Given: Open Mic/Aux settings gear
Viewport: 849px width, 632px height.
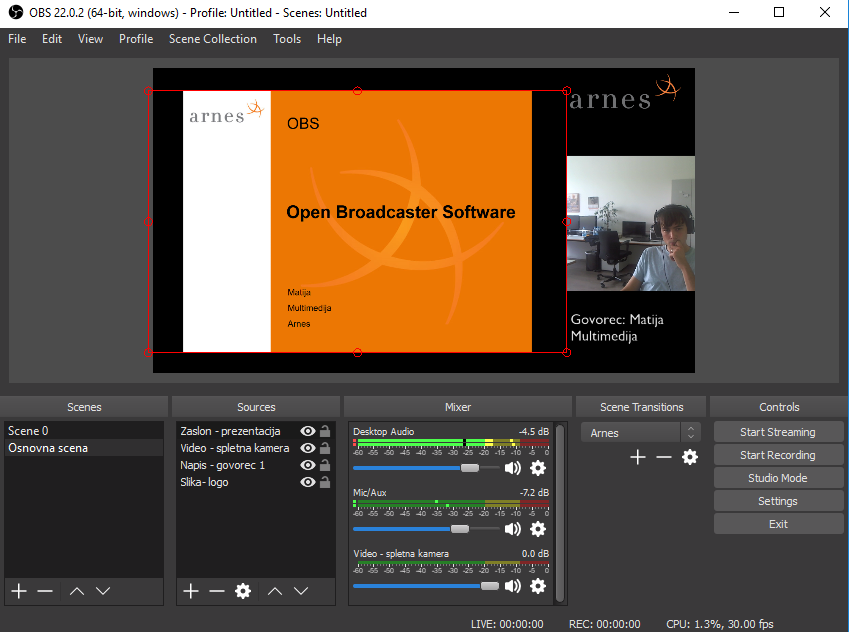Looking at the screenshot, I should click(538, 529).
